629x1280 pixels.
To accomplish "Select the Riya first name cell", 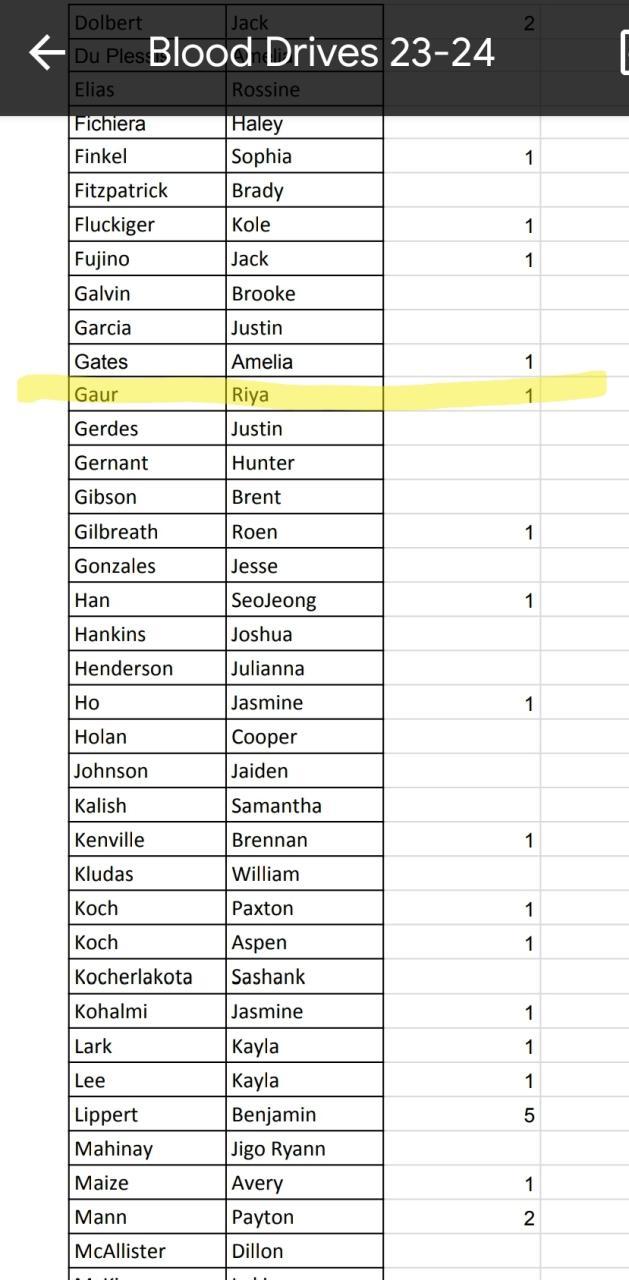I will (304, 395).
